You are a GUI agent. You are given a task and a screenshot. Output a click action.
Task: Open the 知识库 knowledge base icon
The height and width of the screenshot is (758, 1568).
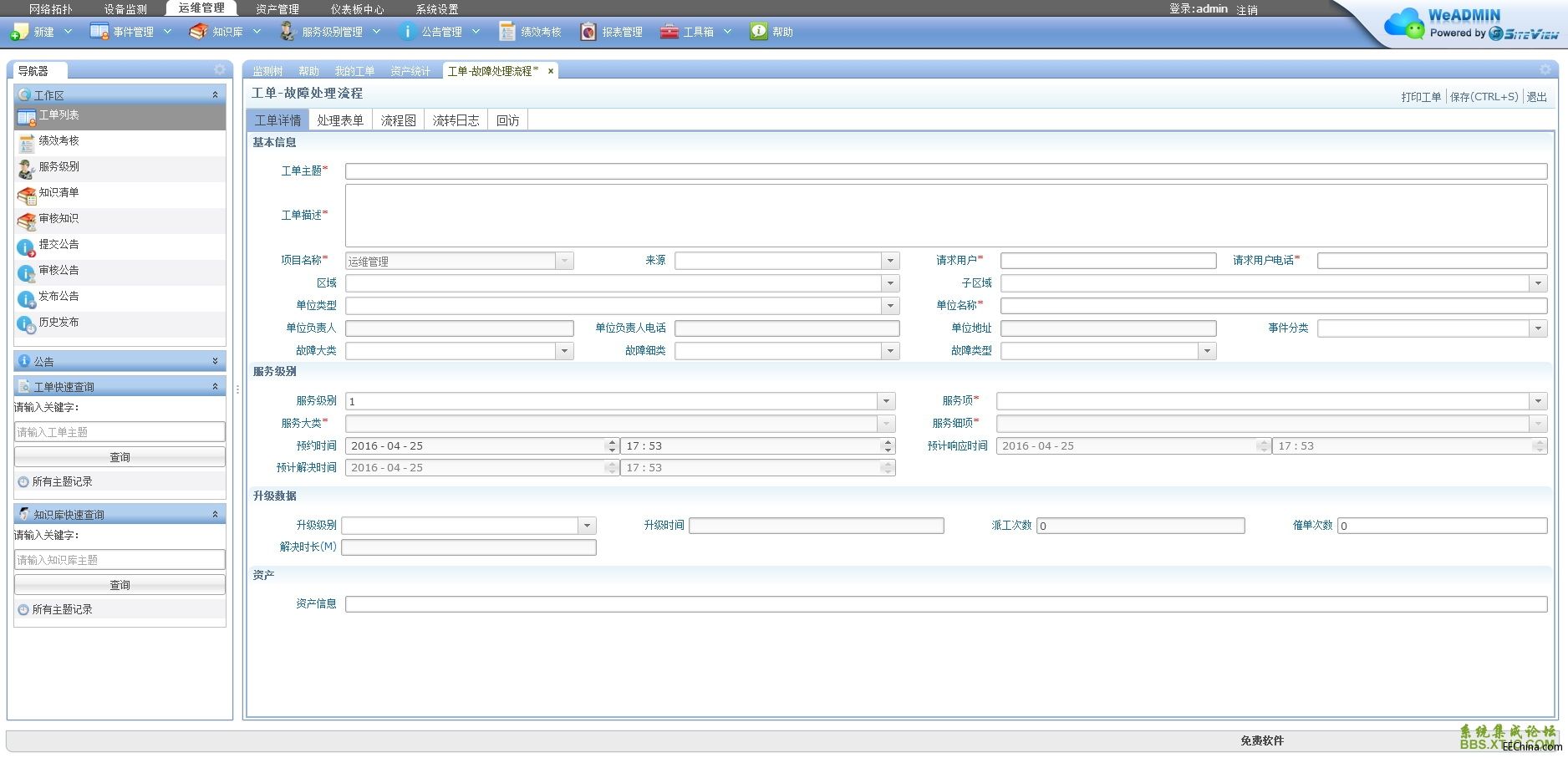click(198, 32)
